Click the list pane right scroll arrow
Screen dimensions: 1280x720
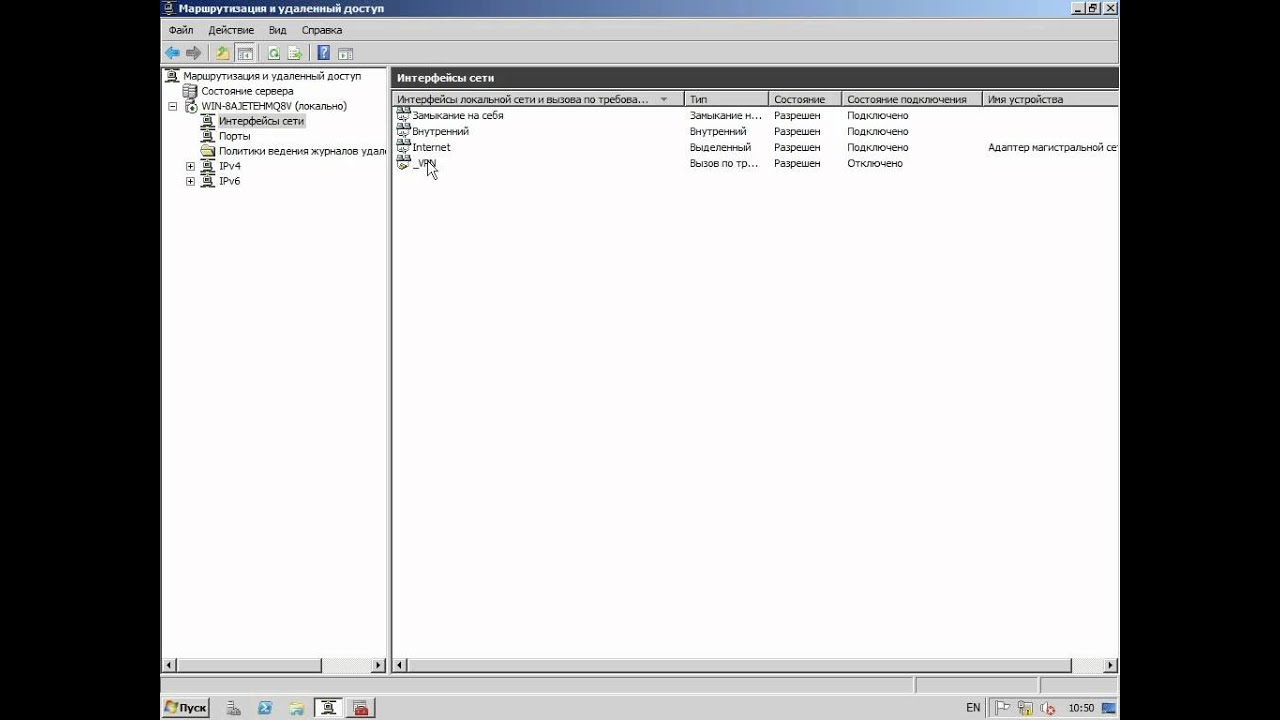[x=1110, y=665]
